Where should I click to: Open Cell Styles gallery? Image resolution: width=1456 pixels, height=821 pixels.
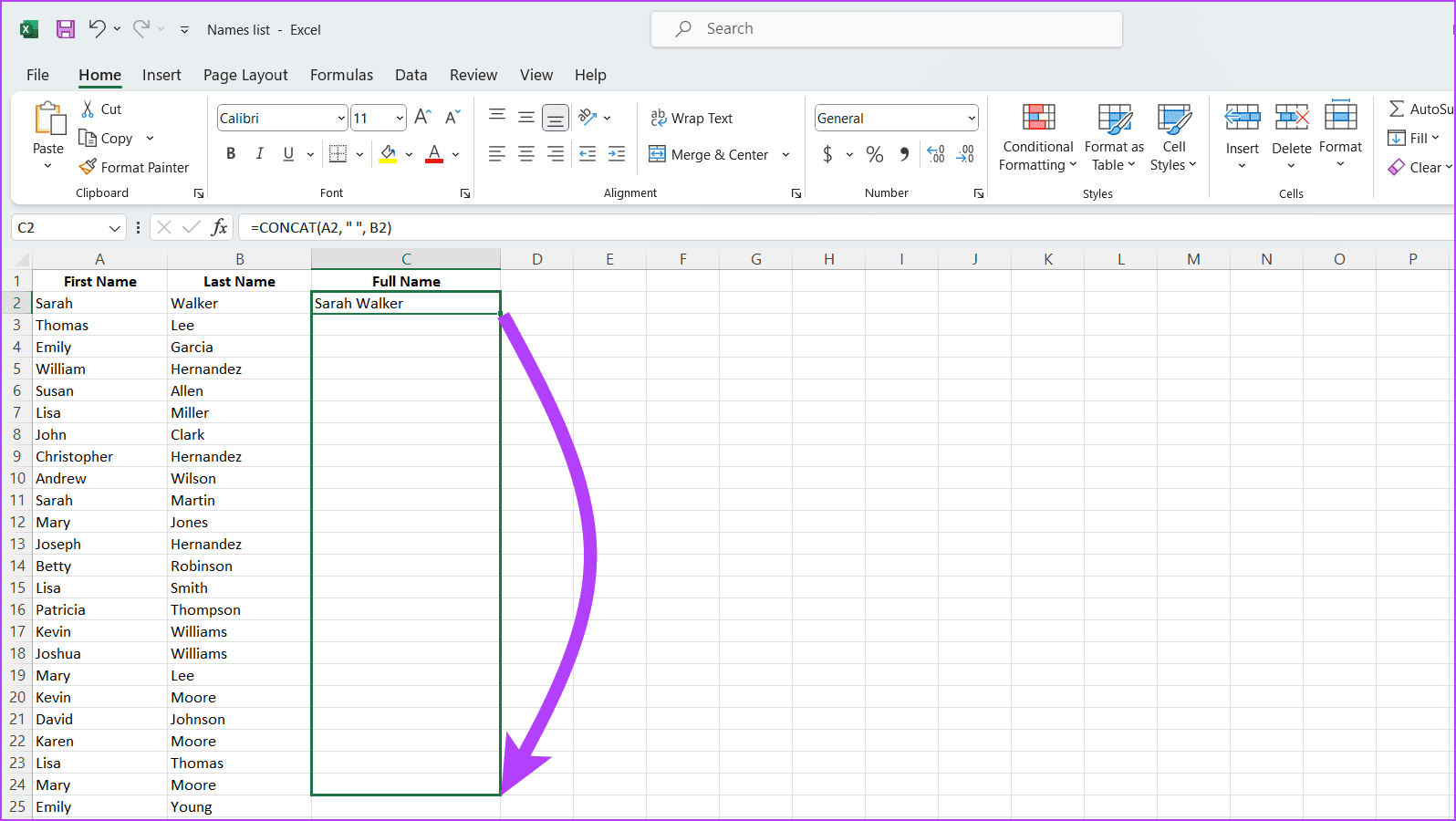click(x=1173, y=137)
